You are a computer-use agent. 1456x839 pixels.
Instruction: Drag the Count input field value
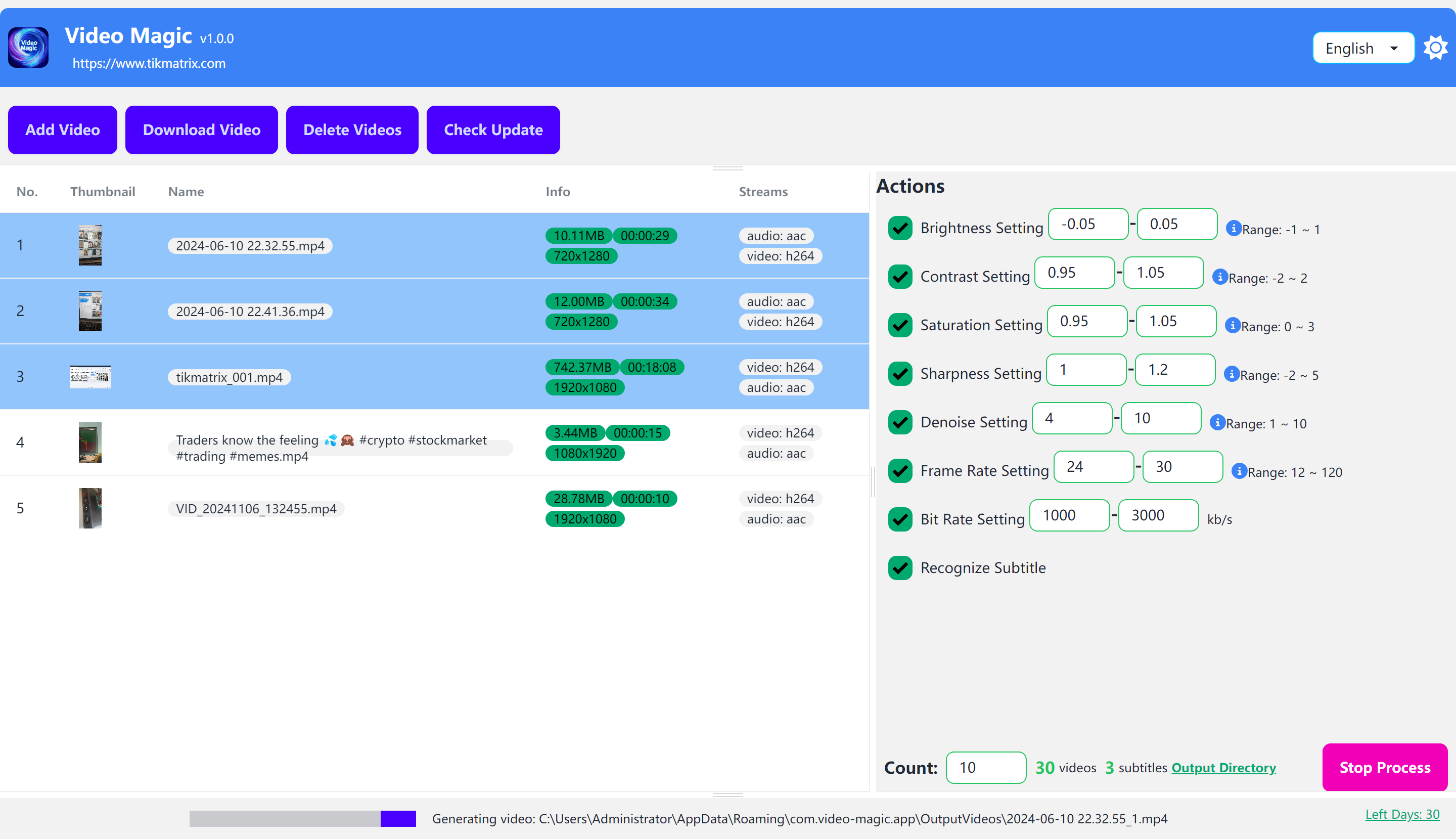[984, 768]
